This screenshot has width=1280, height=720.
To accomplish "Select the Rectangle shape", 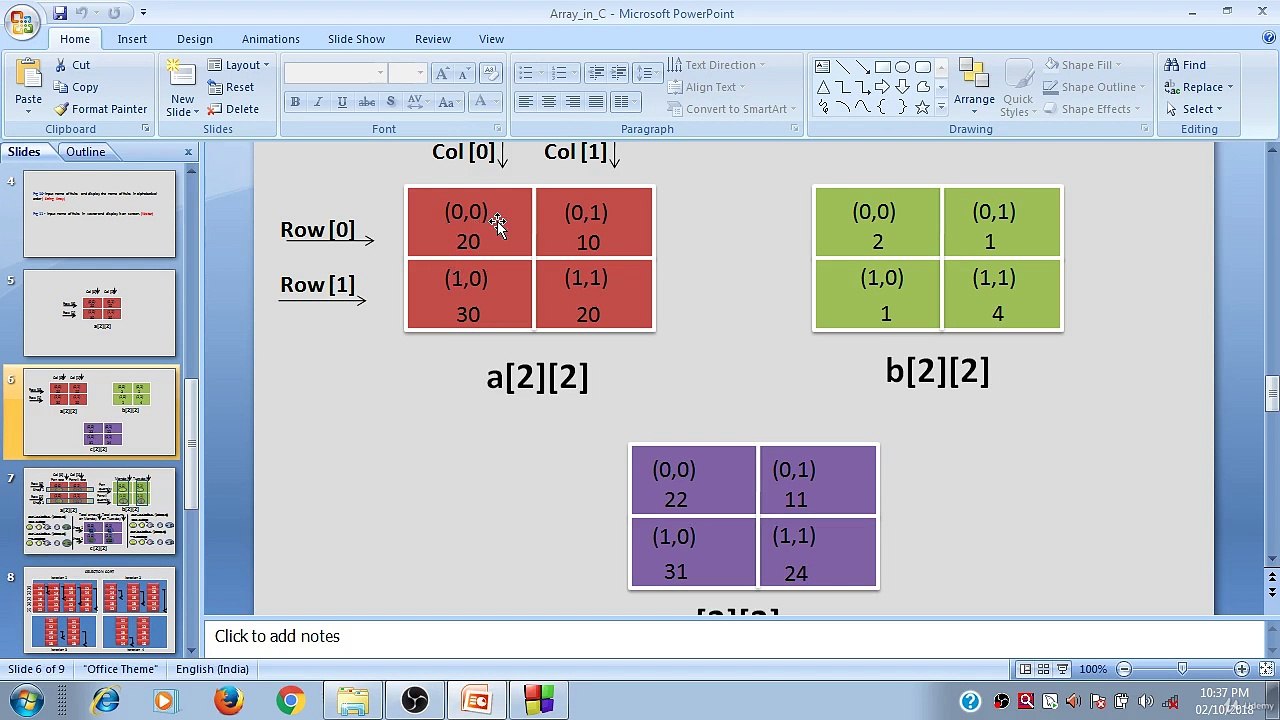I will tap(882, 67).
